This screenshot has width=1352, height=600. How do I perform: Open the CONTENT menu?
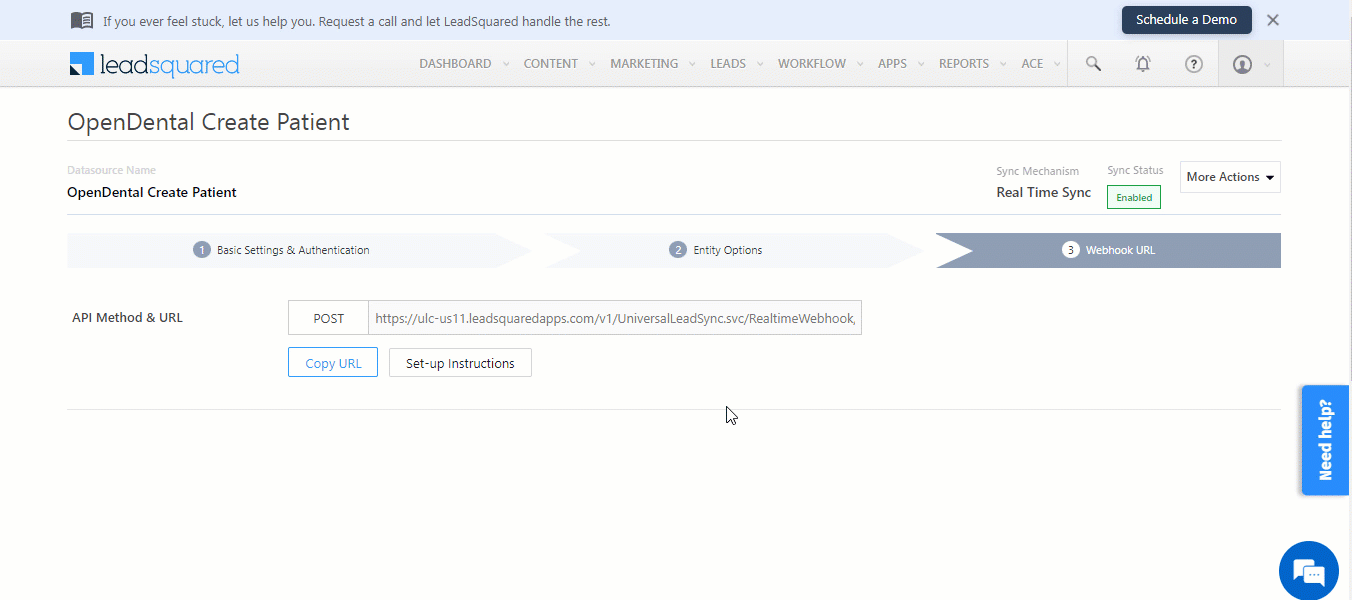[x=550, y=63]
